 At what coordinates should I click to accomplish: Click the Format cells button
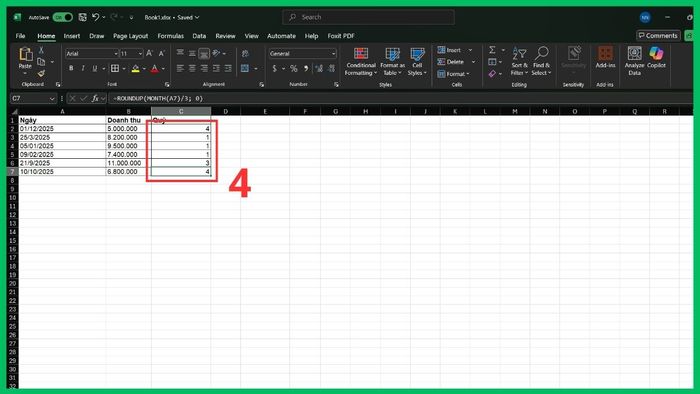coord(454,74)
